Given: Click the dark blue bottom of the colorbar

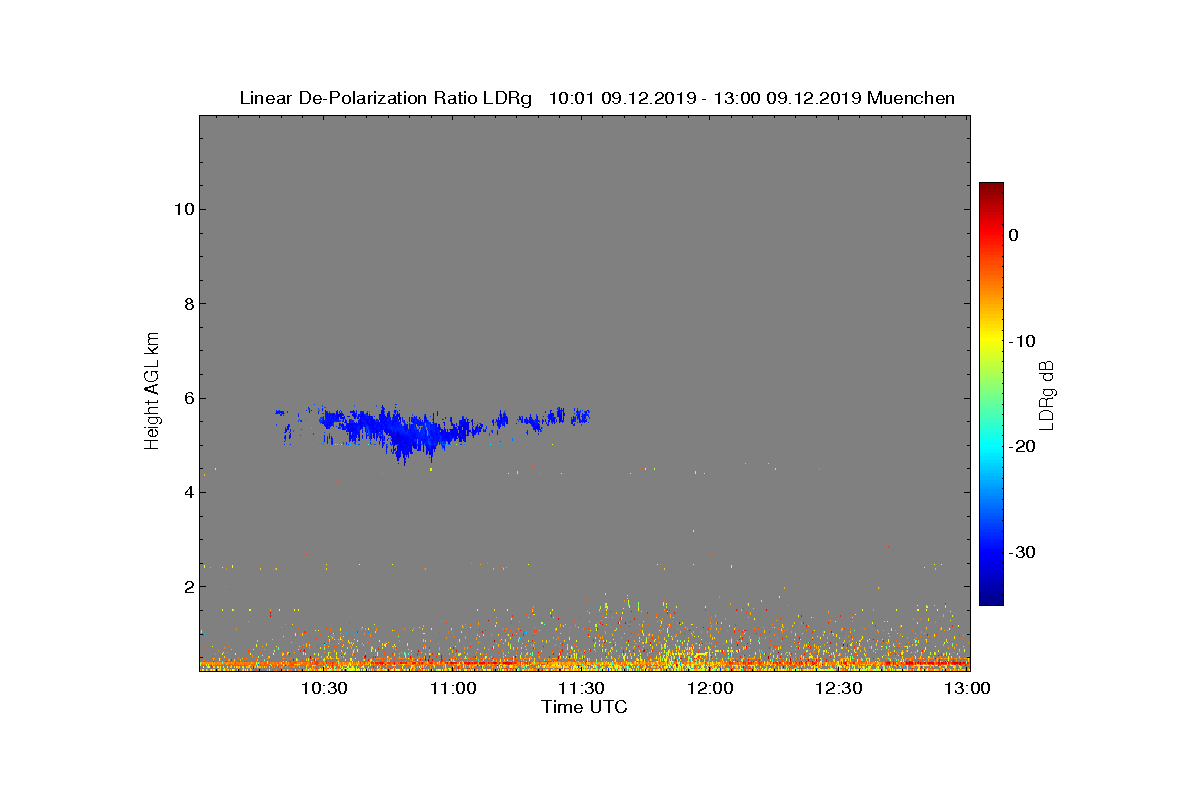Looking at the screenshot, I should pos(991,595).
